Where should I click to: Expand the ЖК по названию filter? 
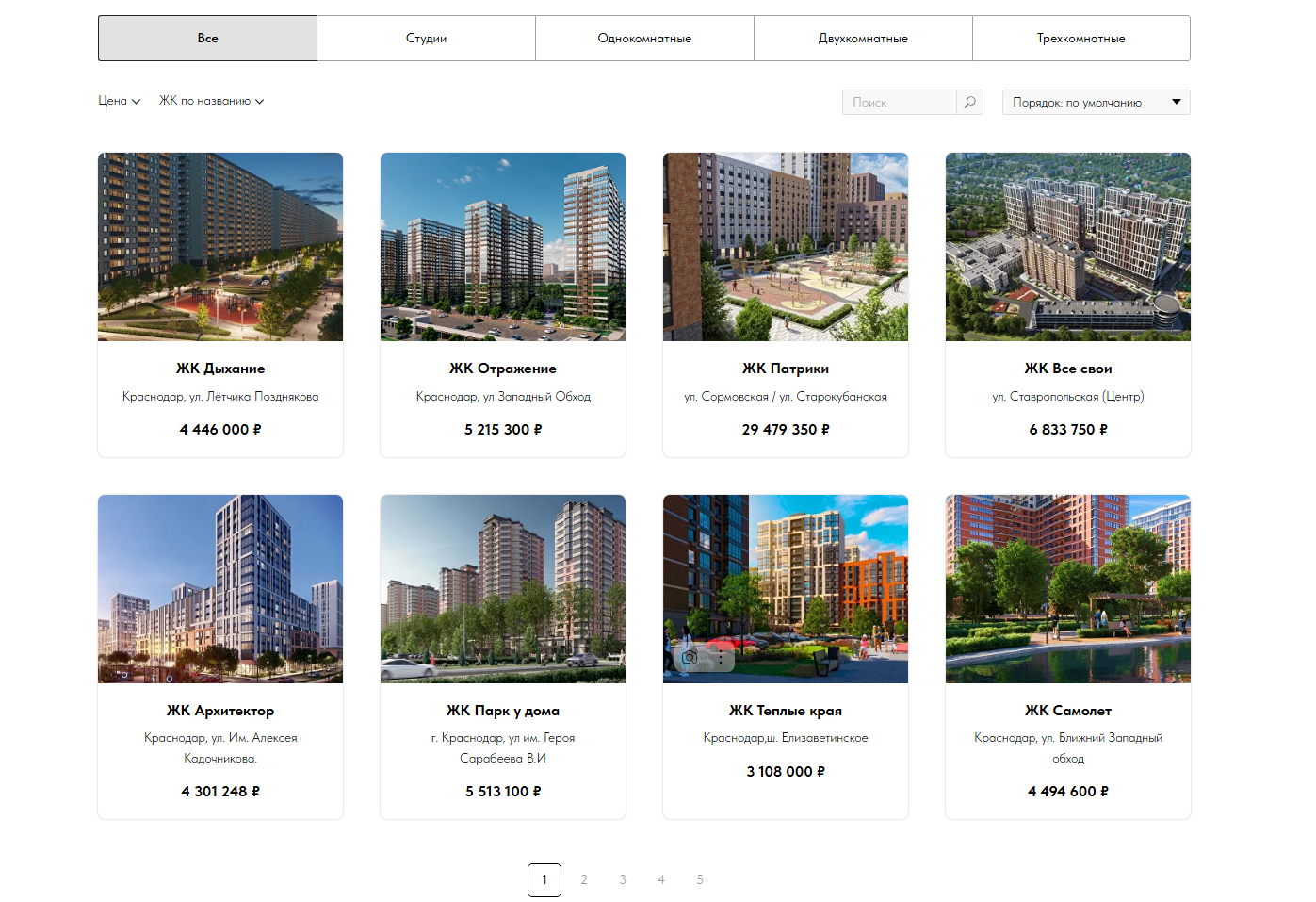[x=211, y=101]
